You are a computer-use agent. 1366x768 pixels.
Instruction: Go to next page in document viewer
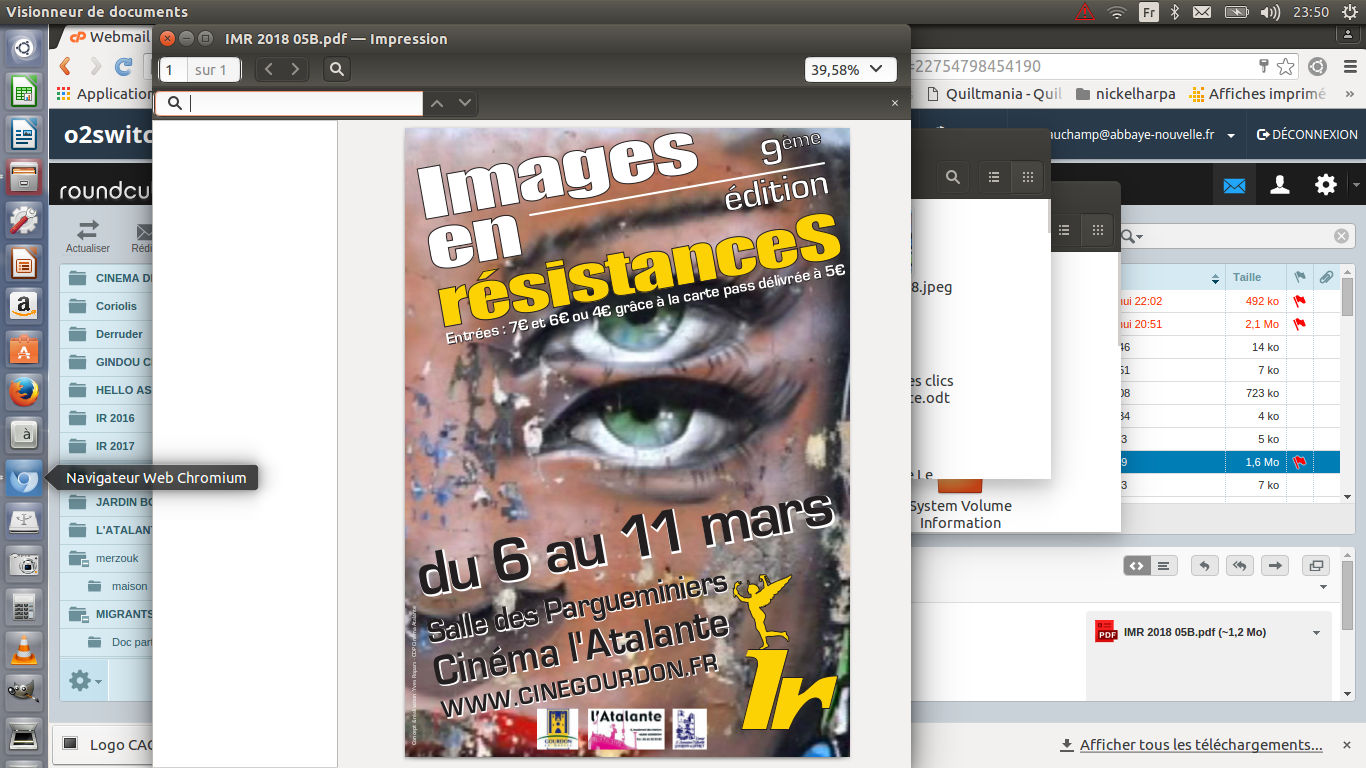[x=295, y=69]
